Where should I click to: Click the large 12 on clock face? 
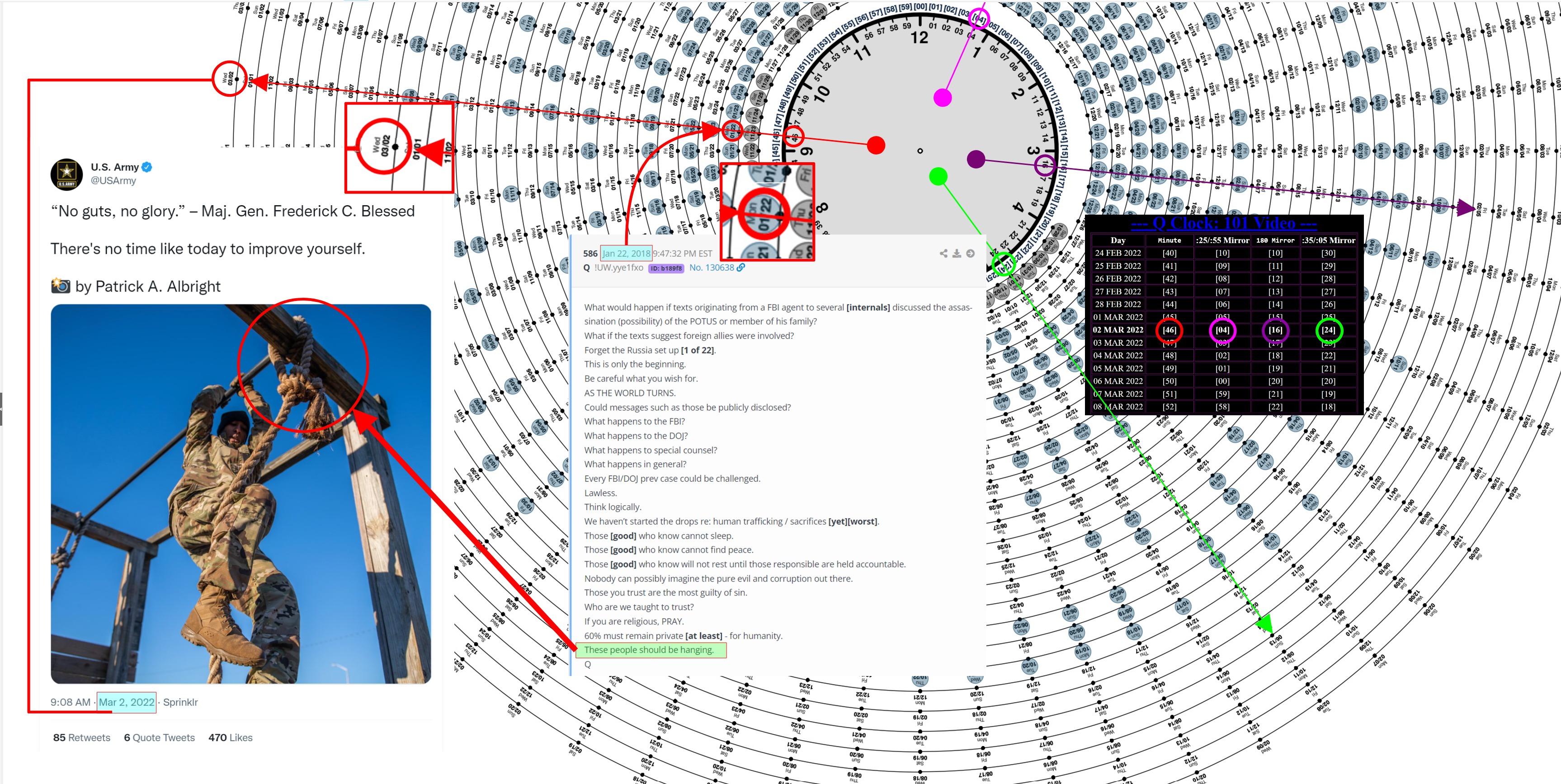click(x=919, y=38)
